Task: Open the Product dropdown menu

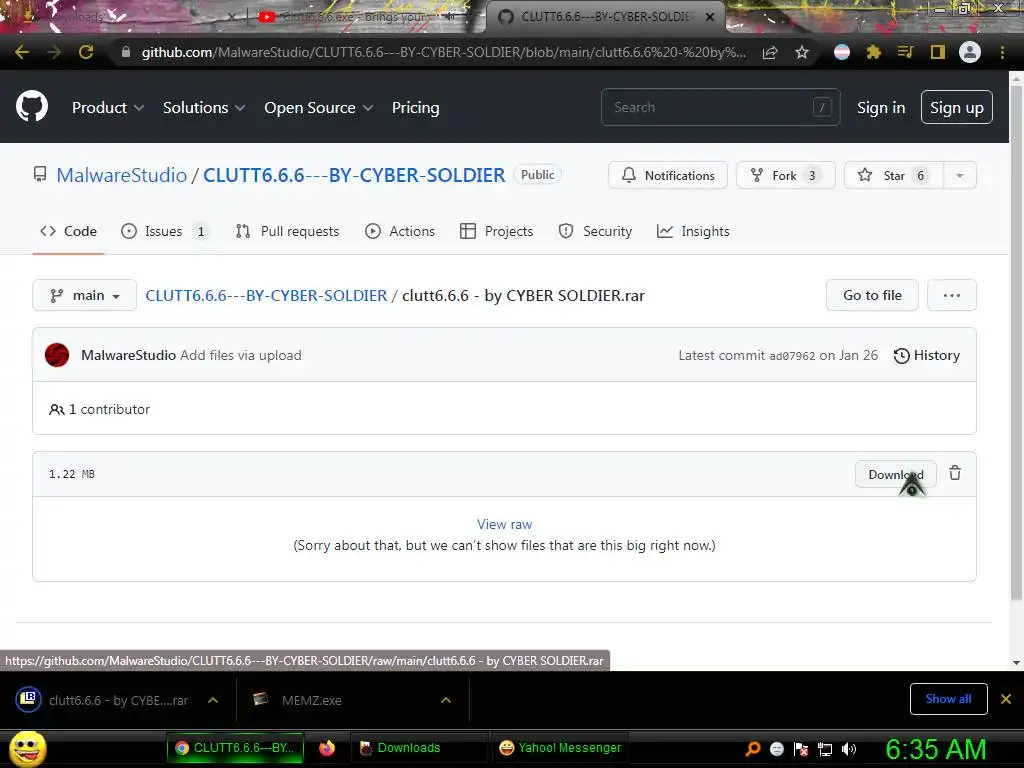Action: click(108, 108)
